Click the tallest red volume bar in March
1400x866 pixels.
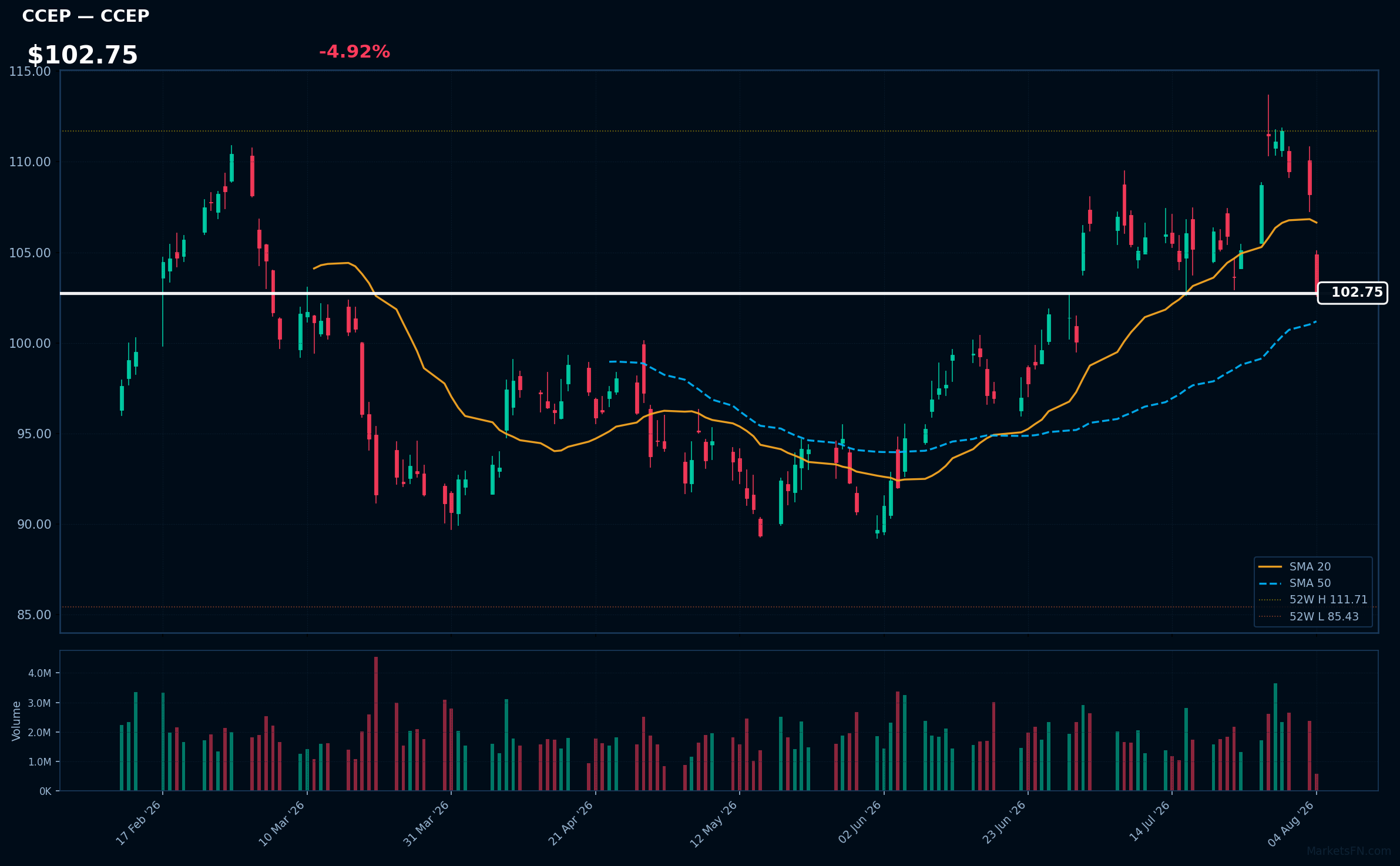(x=376, y=724)
